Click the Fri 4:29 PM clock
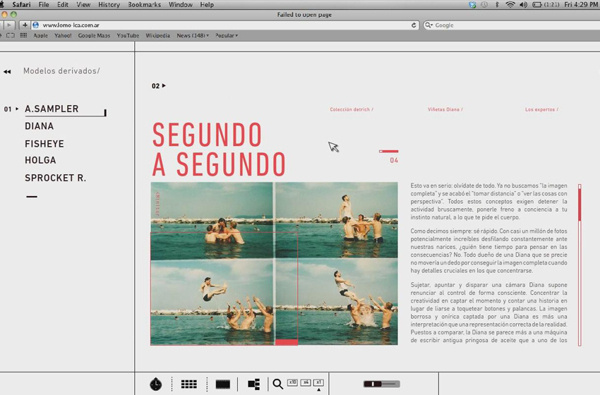 [x=582, y=5]
